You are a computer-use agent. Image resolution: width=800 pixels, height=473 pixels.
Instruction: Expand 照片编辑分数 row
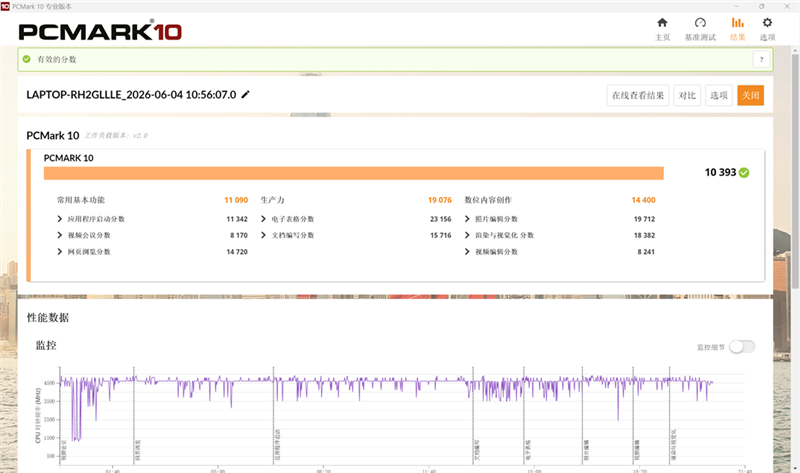tap(467, 219)
